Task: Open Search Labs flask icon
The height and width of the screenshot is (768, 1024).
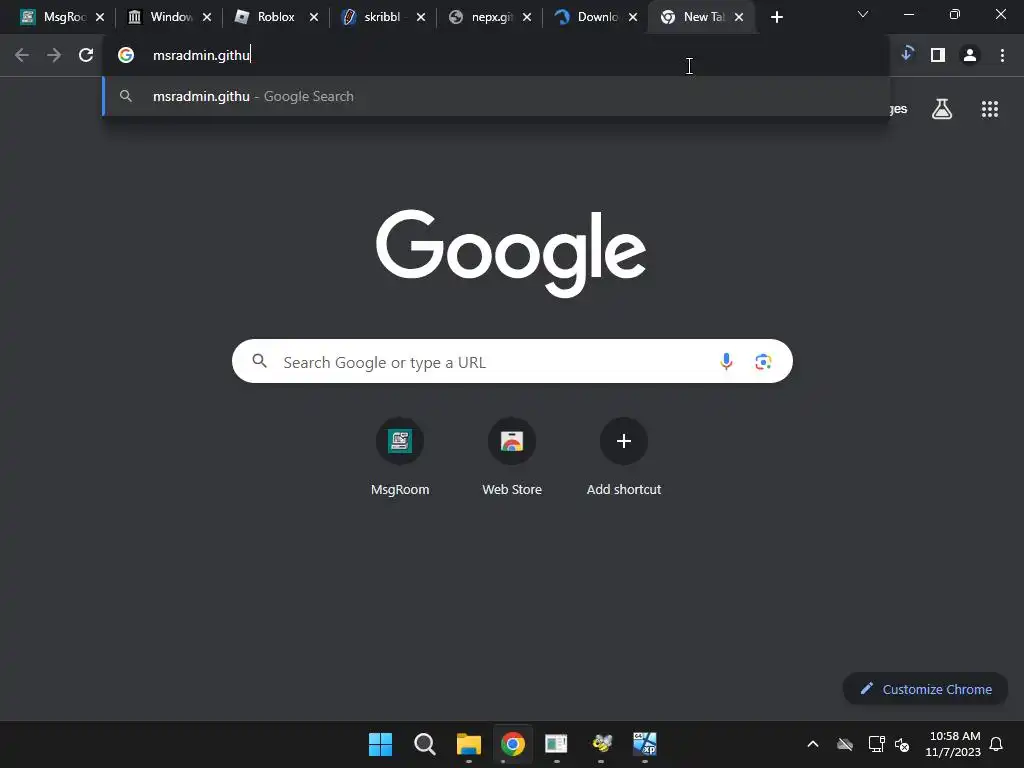Action: 941,109
